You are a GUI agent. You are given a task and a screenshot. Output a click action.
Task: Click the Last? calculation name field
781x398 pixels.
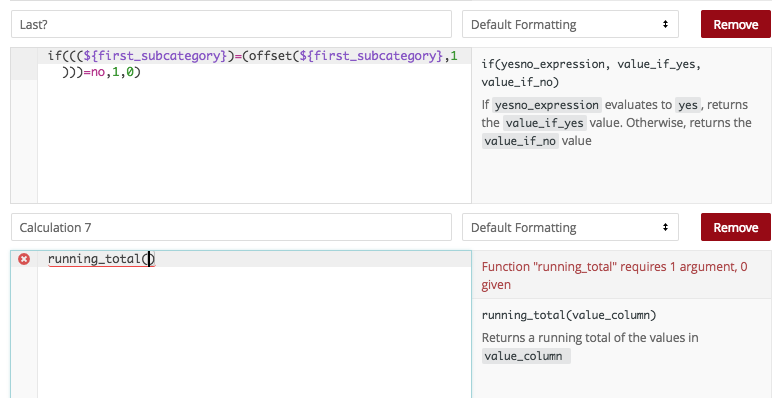pos(231,24)
